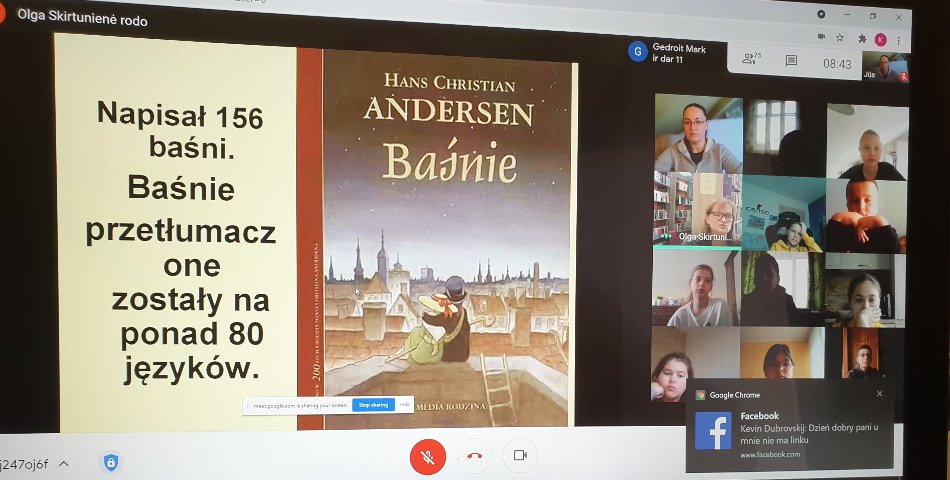Select the tile of girl in white shirt
The height and width of the screenshot is (480, 950).
pos(696,287)
